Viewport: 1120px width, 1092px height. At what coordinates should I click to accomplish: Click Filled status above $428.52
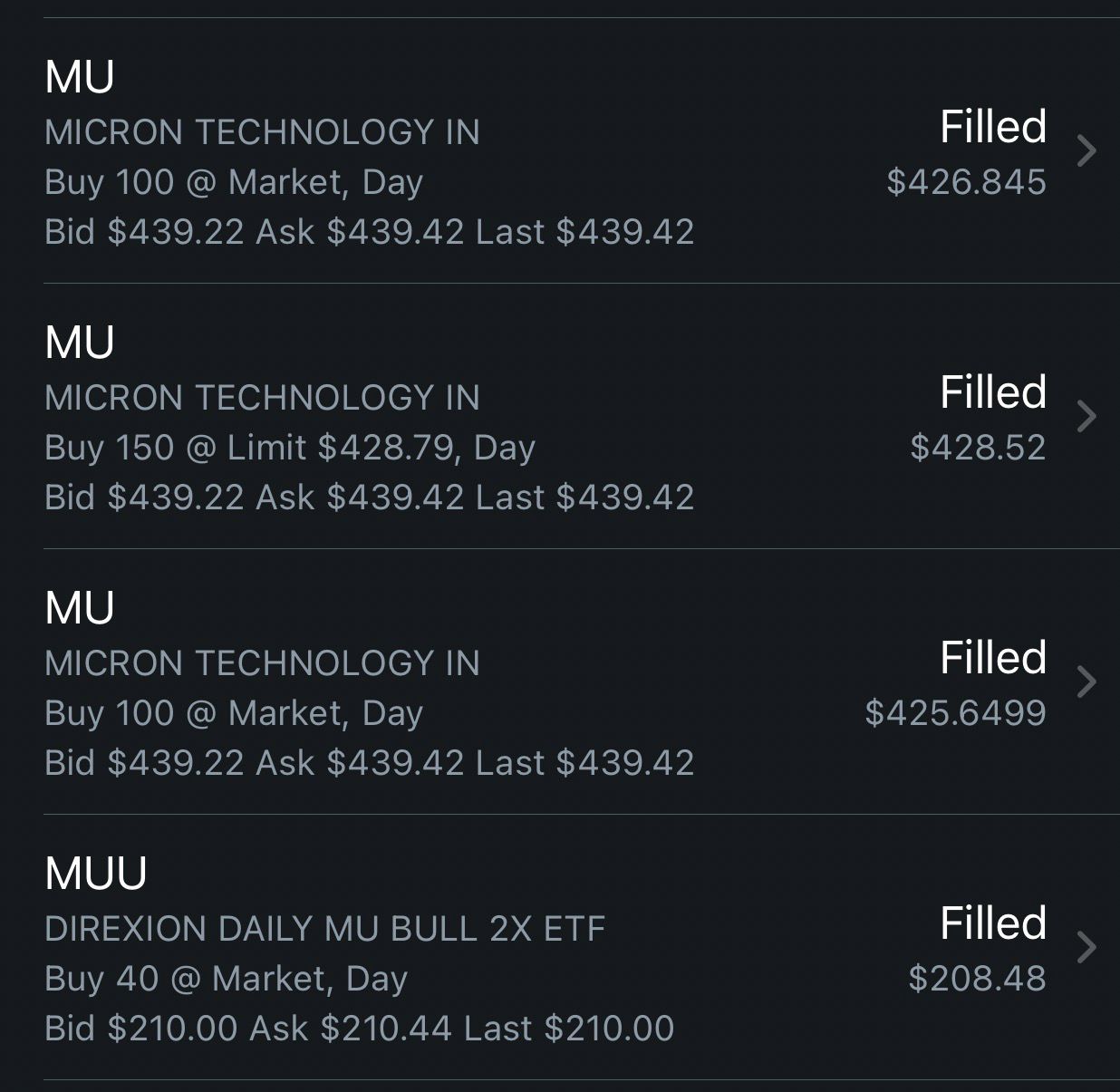[992, 392]
